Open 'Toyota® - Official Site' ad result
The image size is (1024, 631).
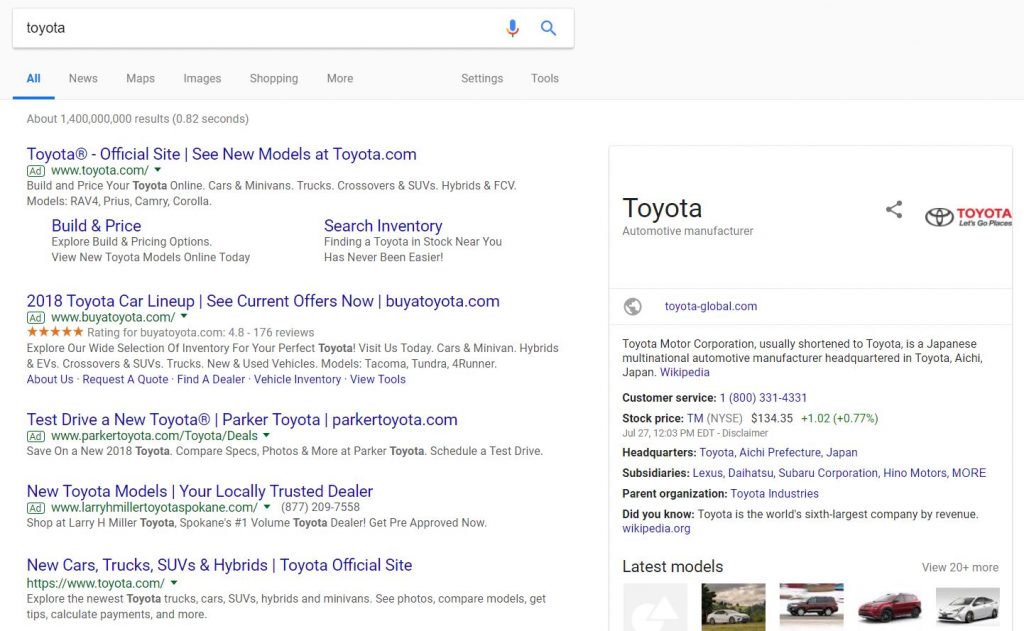221,154
